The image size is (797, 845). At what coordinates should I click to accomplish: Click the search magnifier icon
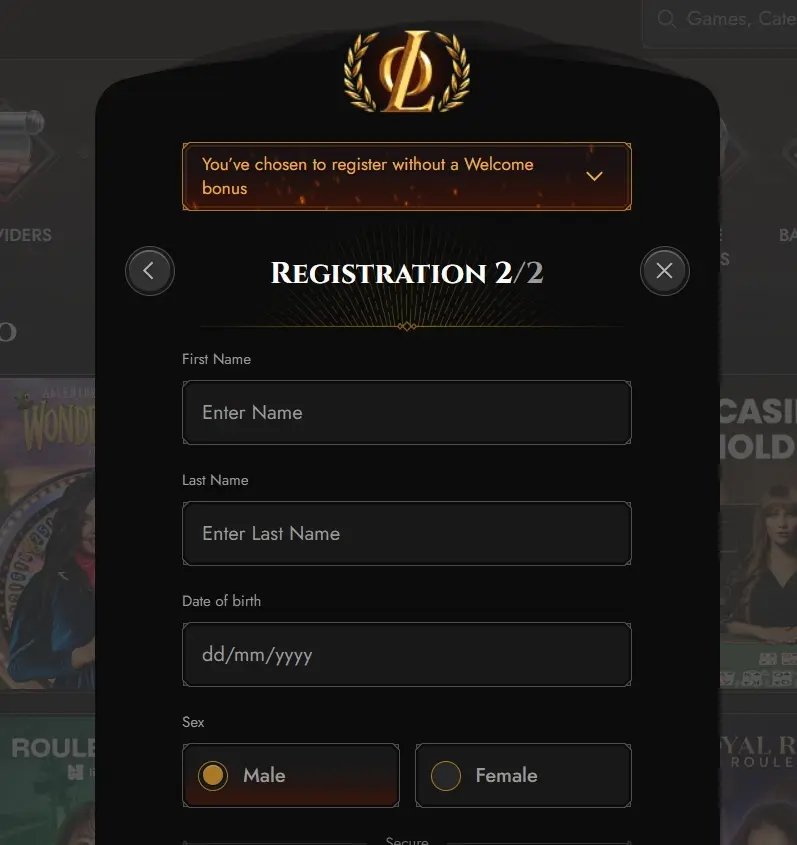click(667, 19)
